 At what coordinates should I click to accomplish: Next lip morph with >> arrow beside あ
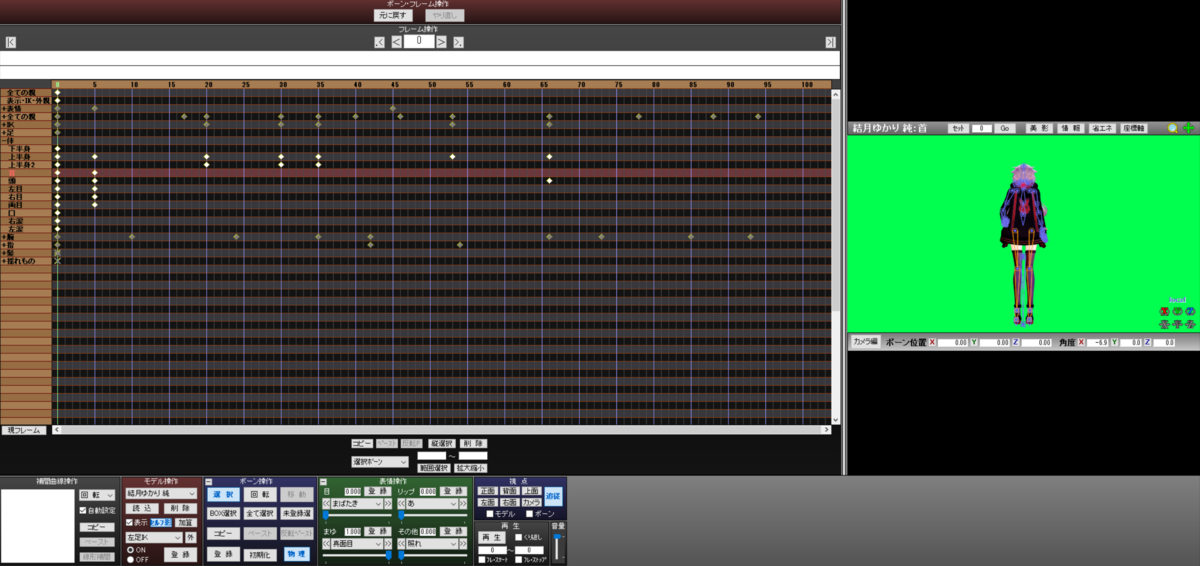coord(463,503)
